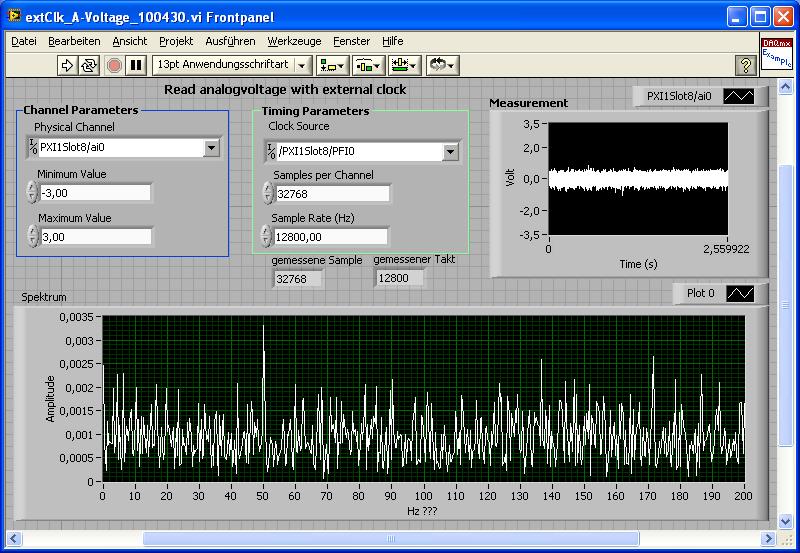
Task: Click the DAQmx Example VI icon
Action: tap(775, 54)
